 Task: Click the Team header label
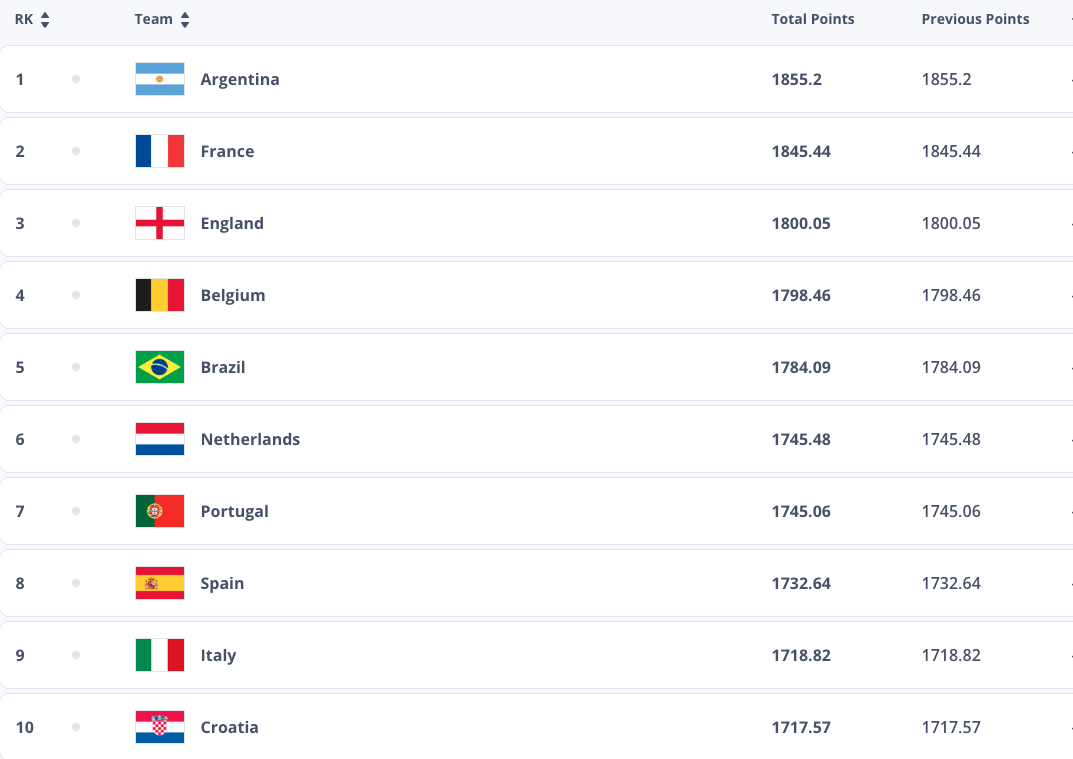click(153, 19)
